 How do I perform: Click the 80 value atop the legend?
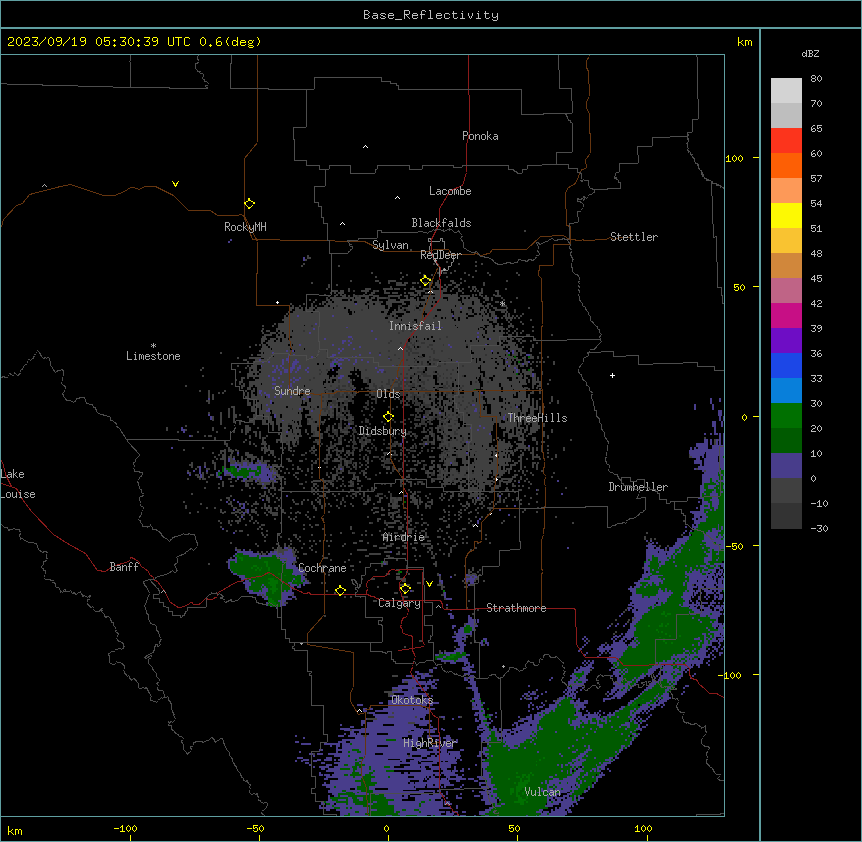[816, 79]
